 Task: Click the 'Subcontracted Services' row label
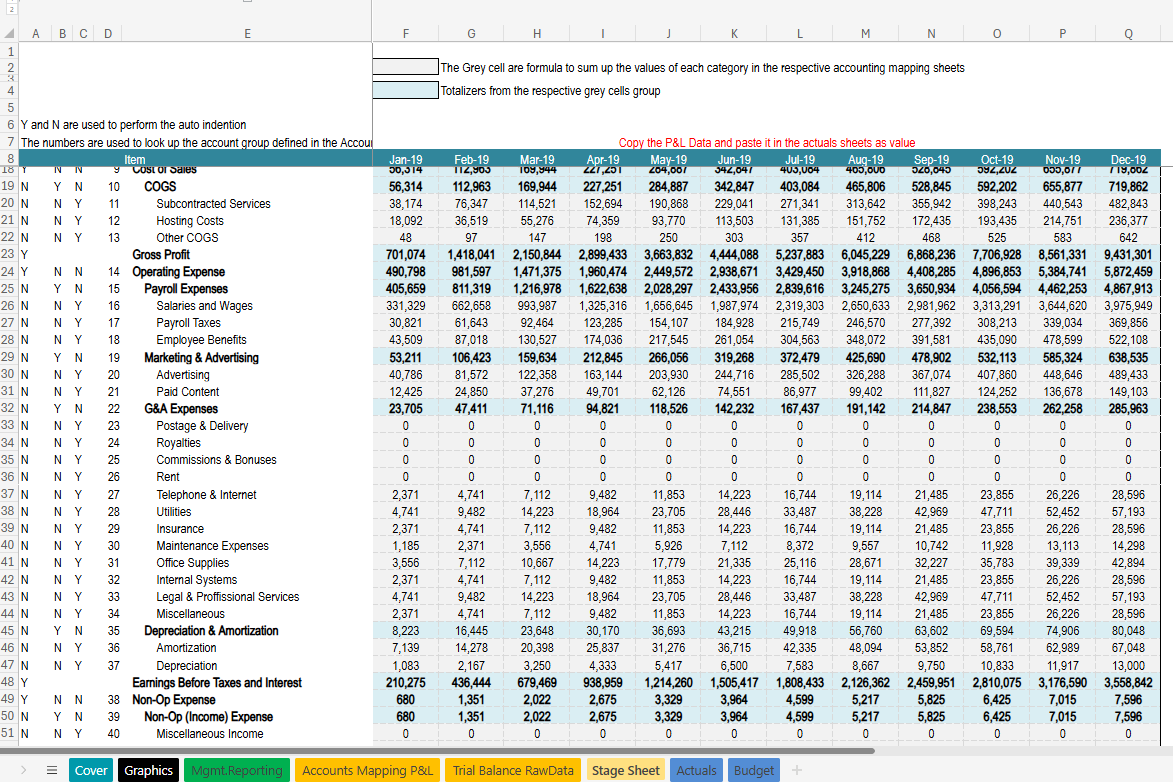tap(213, 204)
